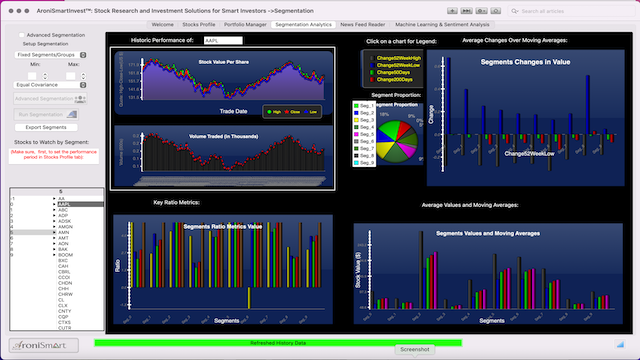Enable the Advanced Segmentation checkbox

coord(22,35)
